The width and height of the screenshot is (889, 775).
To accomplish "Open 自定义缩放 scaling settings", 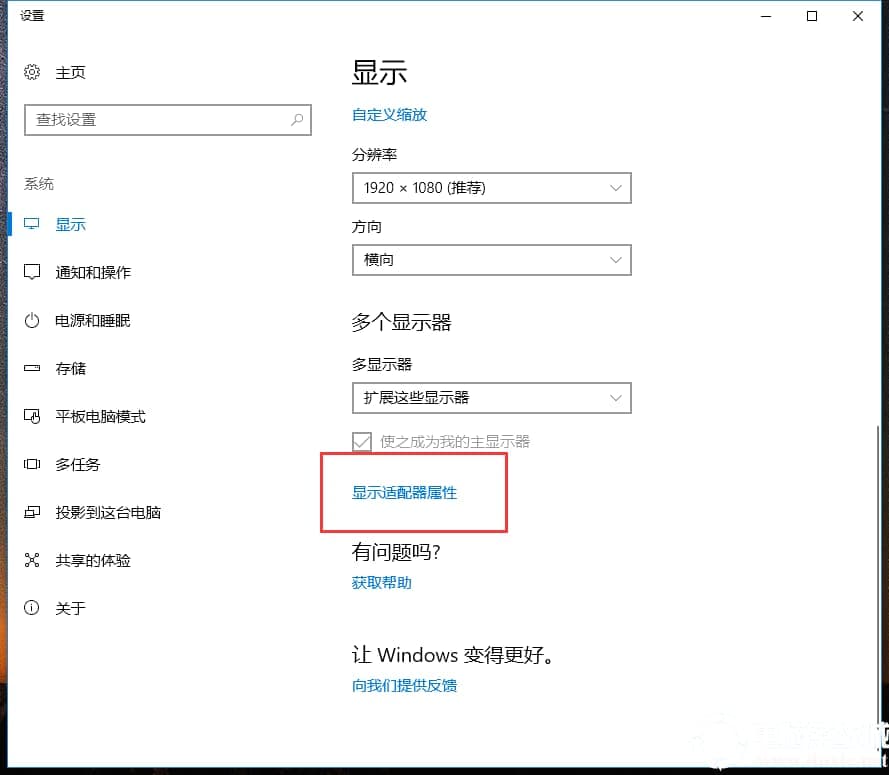I will click(x=389, y=115).
